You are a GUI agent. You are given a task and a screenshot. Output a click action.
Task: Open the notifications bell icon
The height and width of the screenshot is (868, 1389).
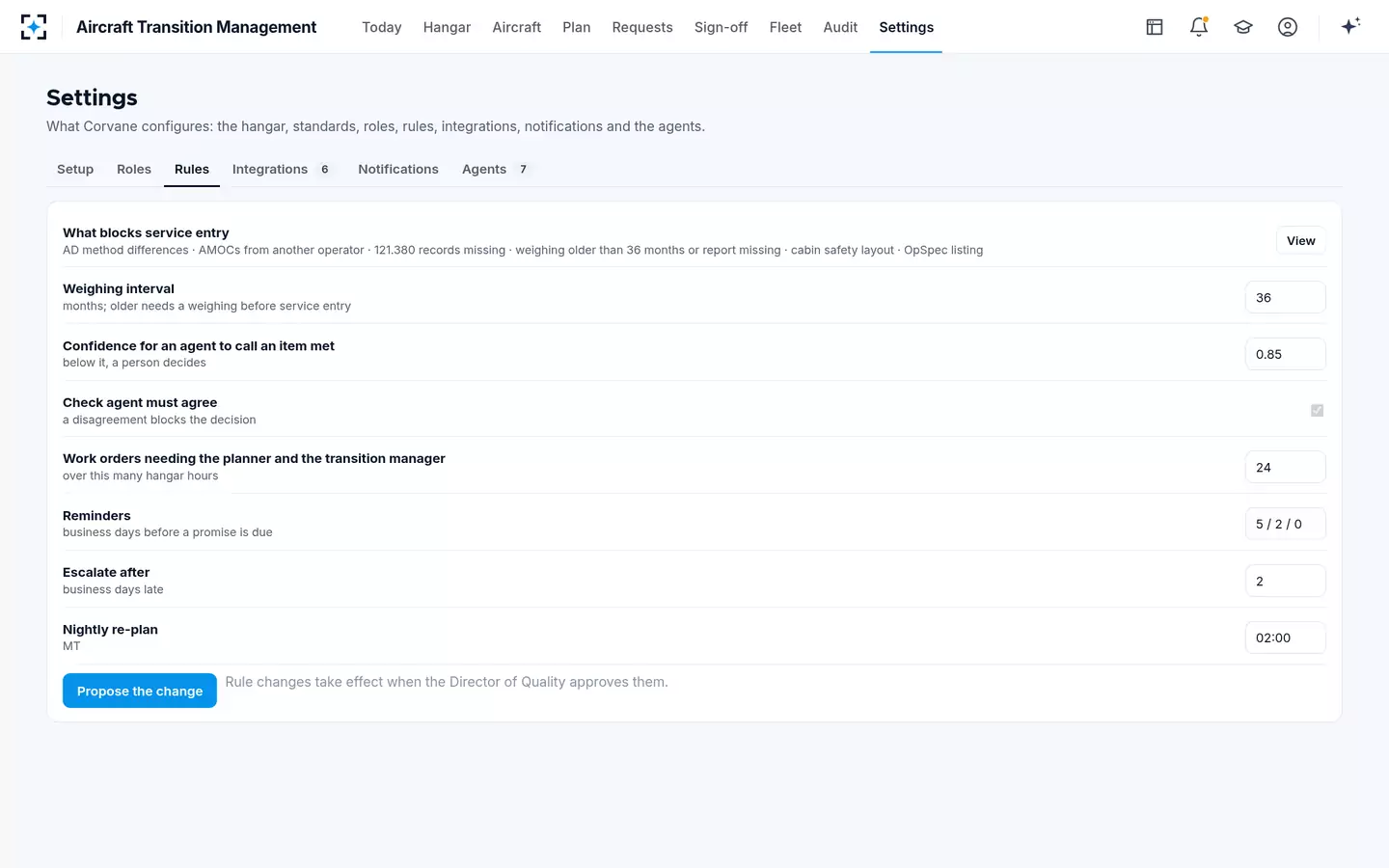point(1199,27)
